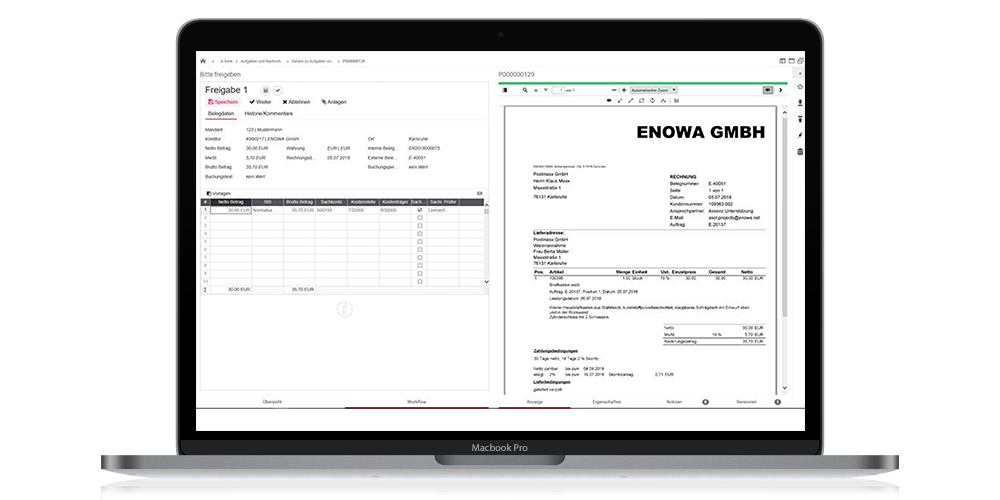Click table scrollbar up arrow

(487, 203)
